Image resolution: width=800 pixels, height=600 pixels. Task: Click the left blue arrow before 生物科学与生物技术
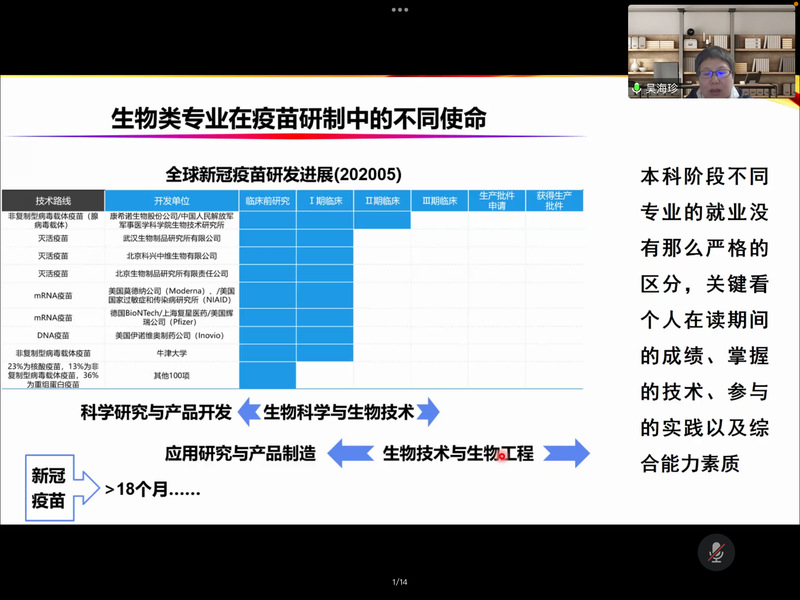pyautogui.click(x=247, y=412)
